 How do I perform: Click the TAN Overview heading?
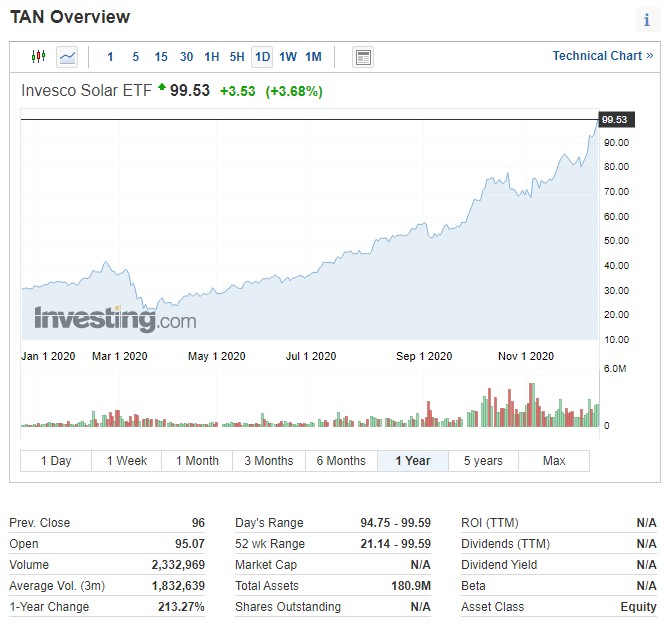point(70,17)
